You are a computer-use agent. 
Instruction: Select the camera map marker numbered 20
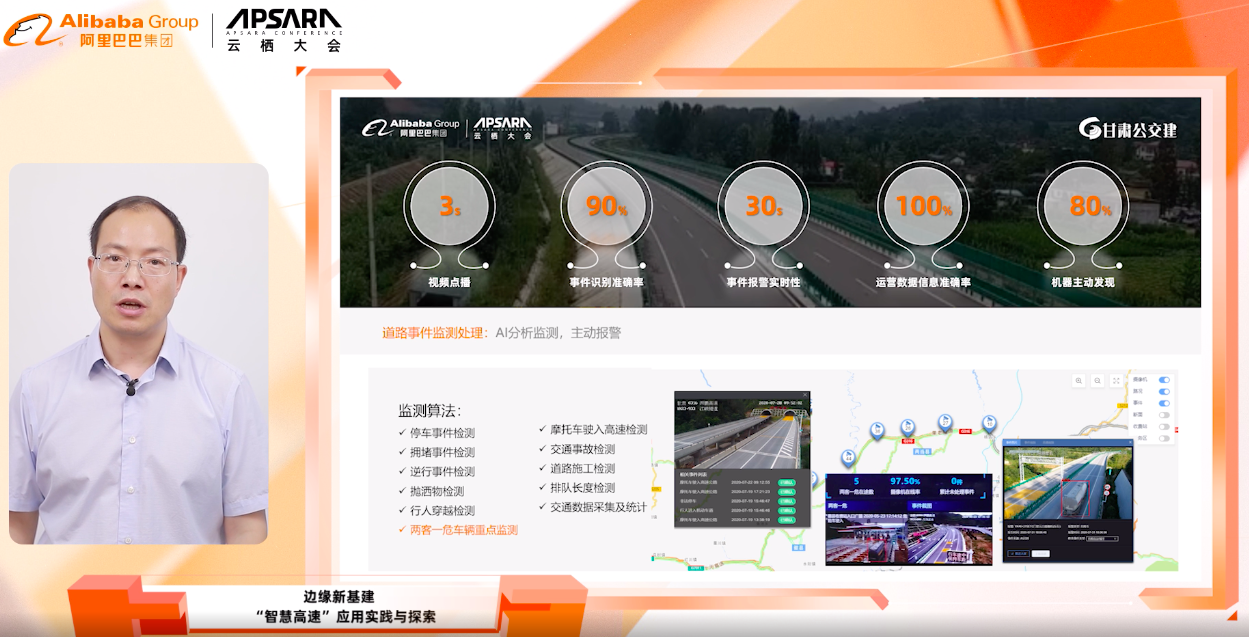pos(907,426)
